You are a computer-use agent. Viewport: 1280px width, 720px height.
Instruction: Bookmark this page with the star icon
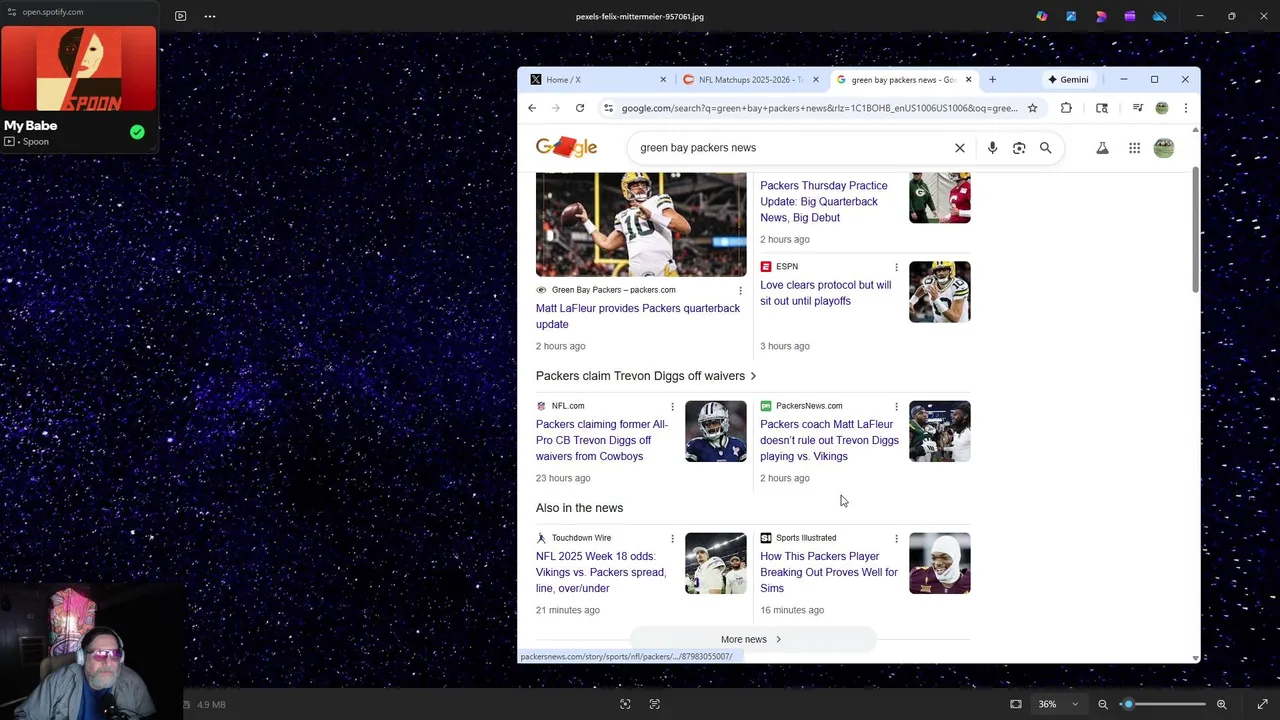click(x=1033, y=108)
